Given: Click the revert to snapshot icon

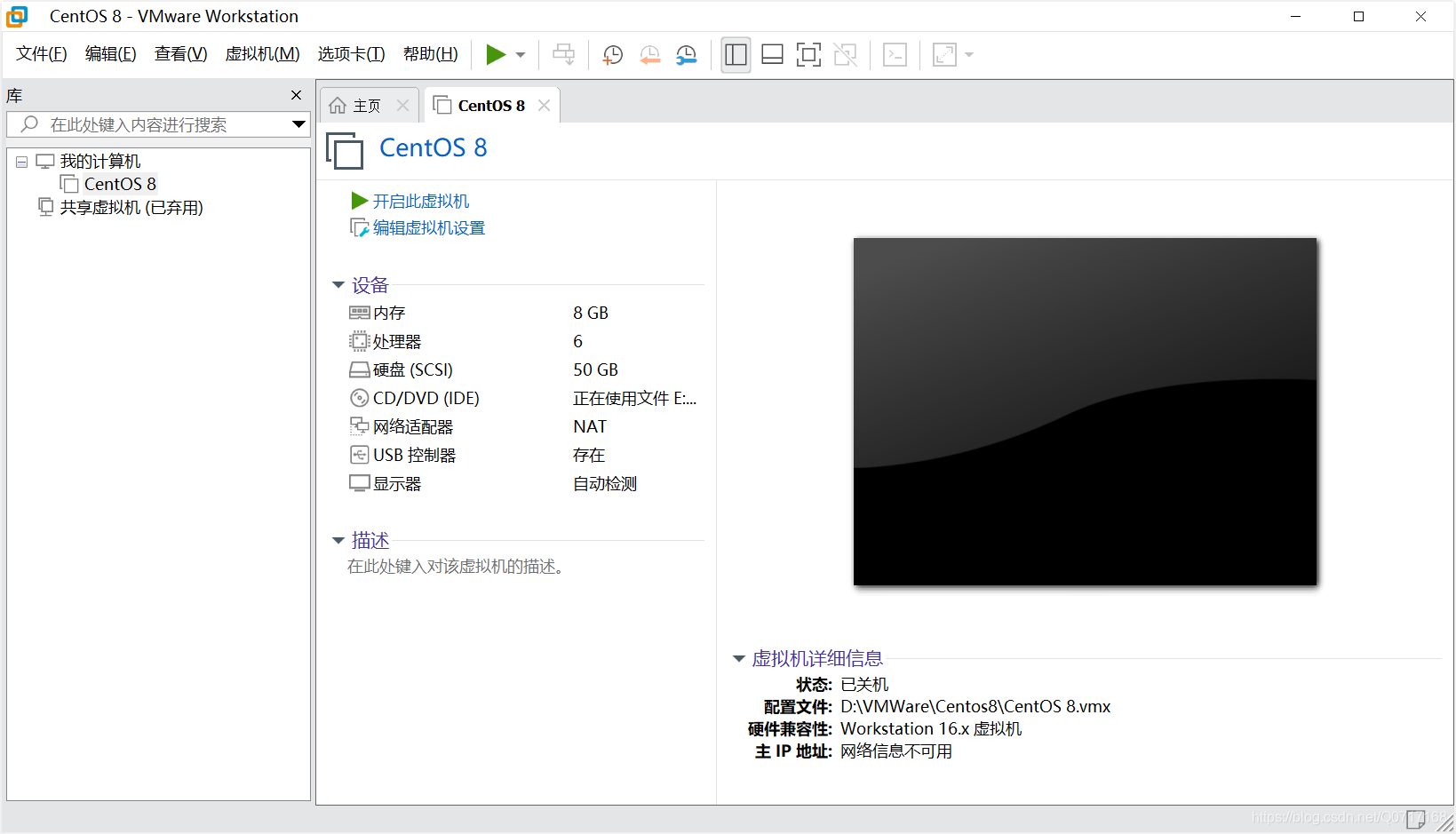Looking at the screenshot, I should point(649,55).
